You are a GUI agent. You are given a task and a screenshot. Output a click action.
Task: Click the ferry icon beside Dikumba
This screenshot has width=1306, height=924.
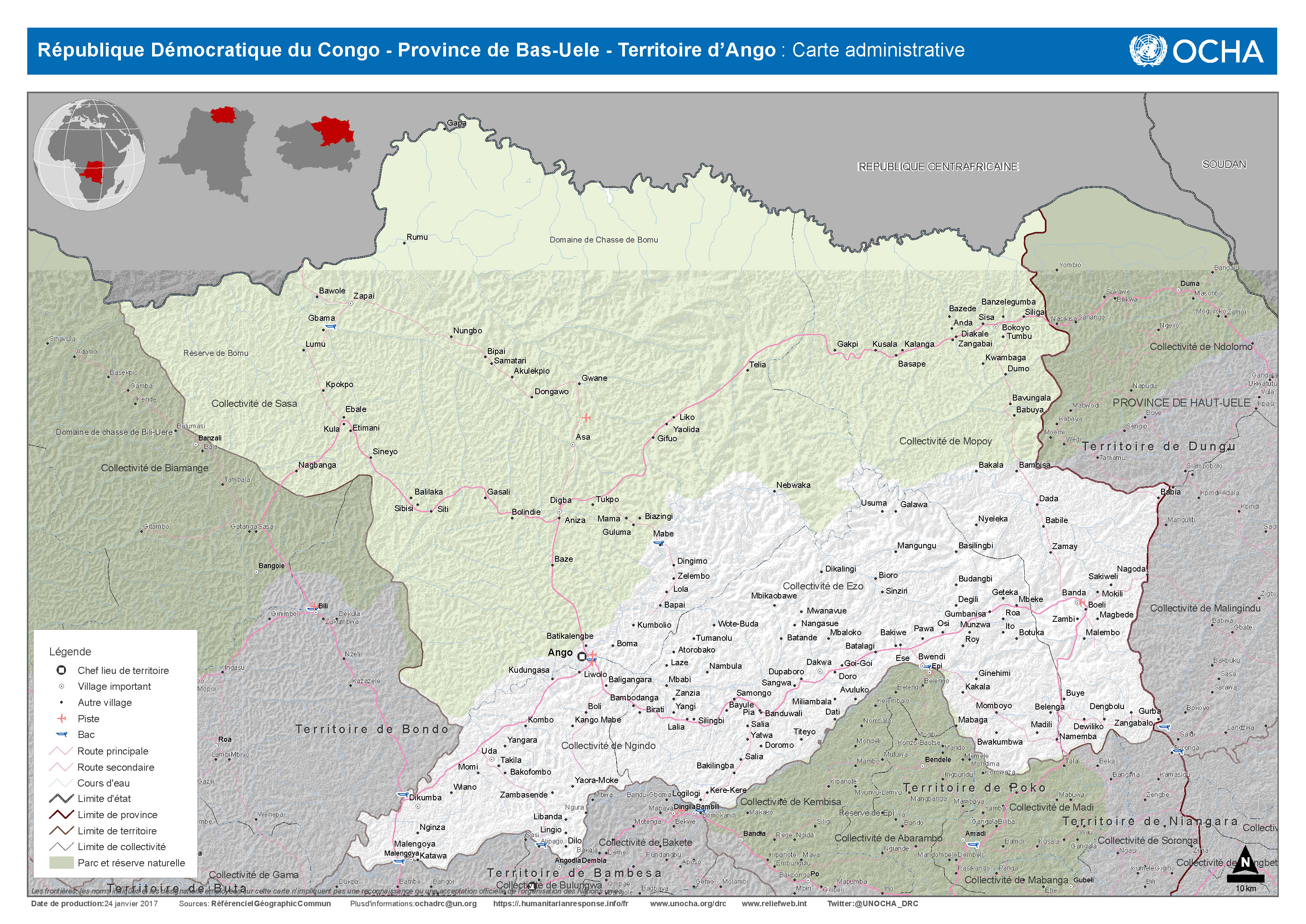coord(403,794)
